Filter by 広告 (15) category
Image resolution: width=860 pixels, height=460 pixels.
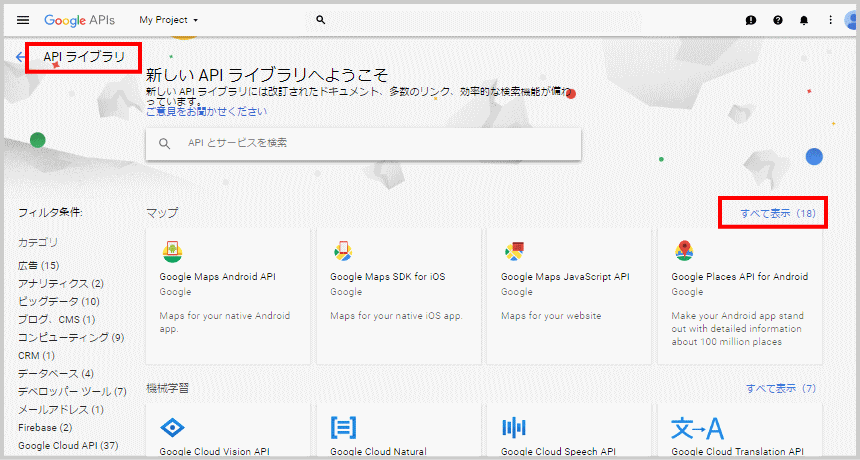pos(38,265)
